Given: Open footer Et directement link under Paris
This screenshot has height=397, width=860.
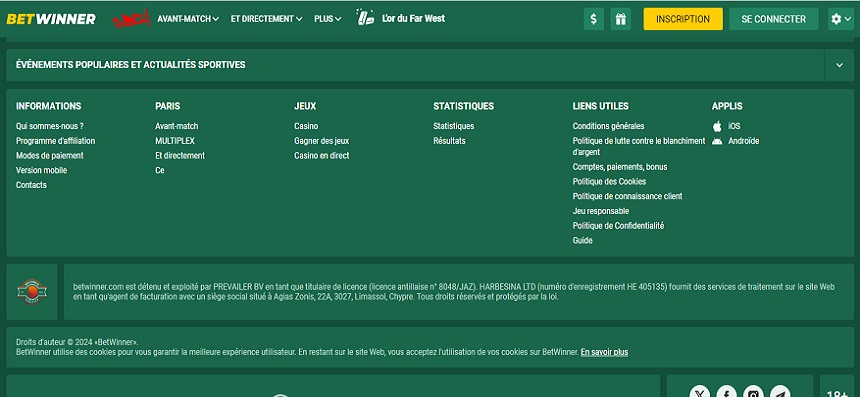Looking at the screenshot, I should tap(180, 156).
